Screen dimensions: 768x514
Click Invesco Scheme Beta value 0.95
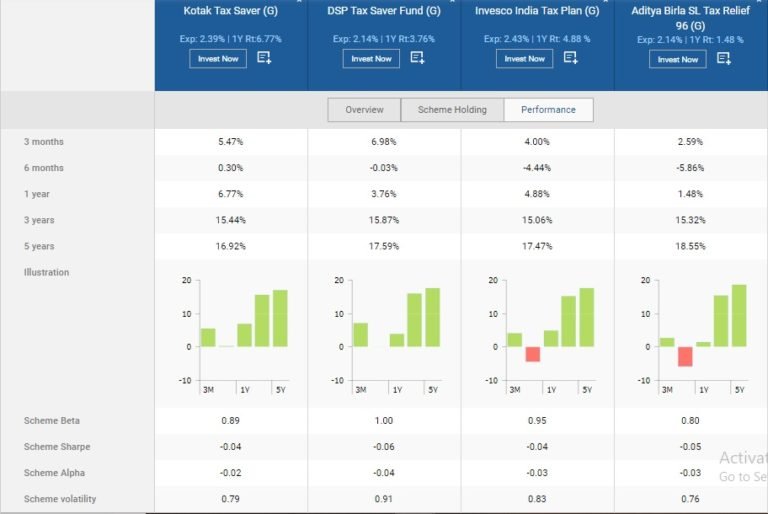(537, 420)
